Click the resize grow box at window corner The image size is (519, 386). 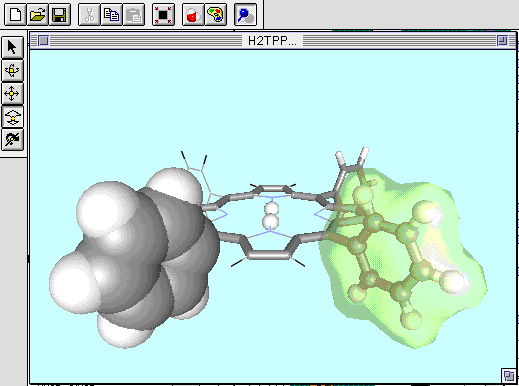pos(509,376)
